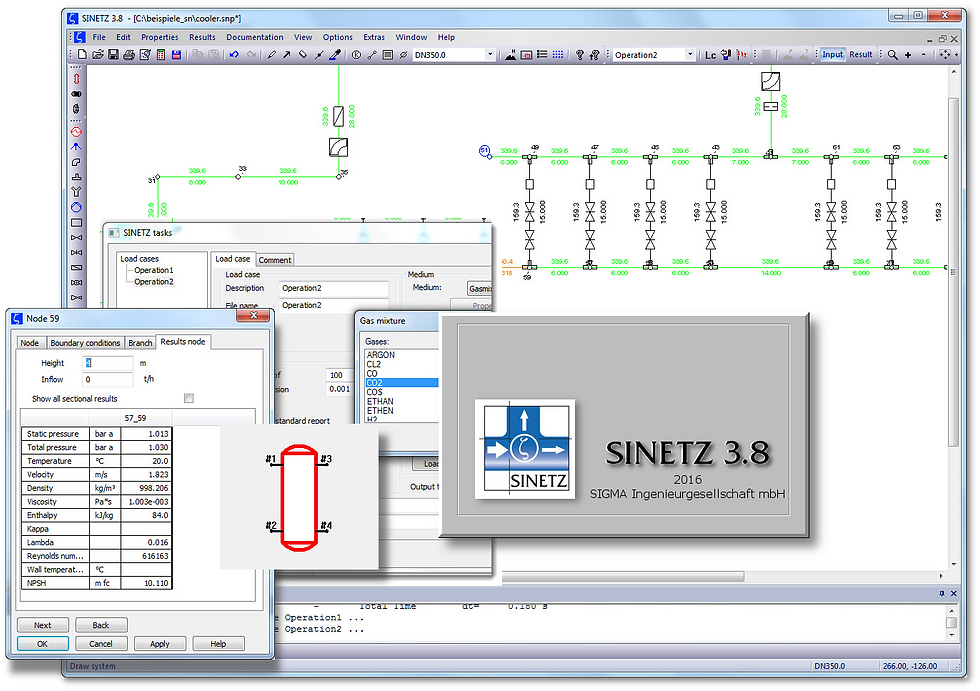
Task: Select the pencil draw tool
Action: coord(271,55)
